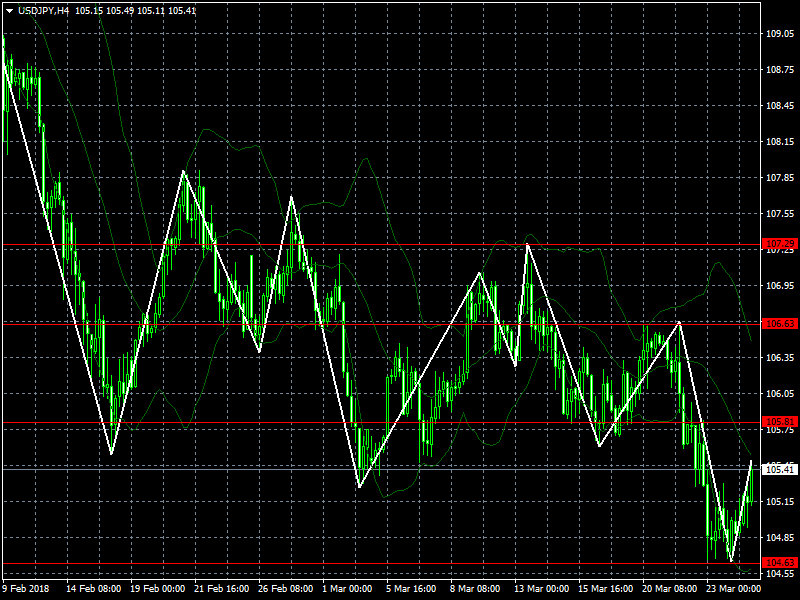
Task: Click the OHLC values 105.15 105.49 105.11 105.41
Action: coord(135,11)
